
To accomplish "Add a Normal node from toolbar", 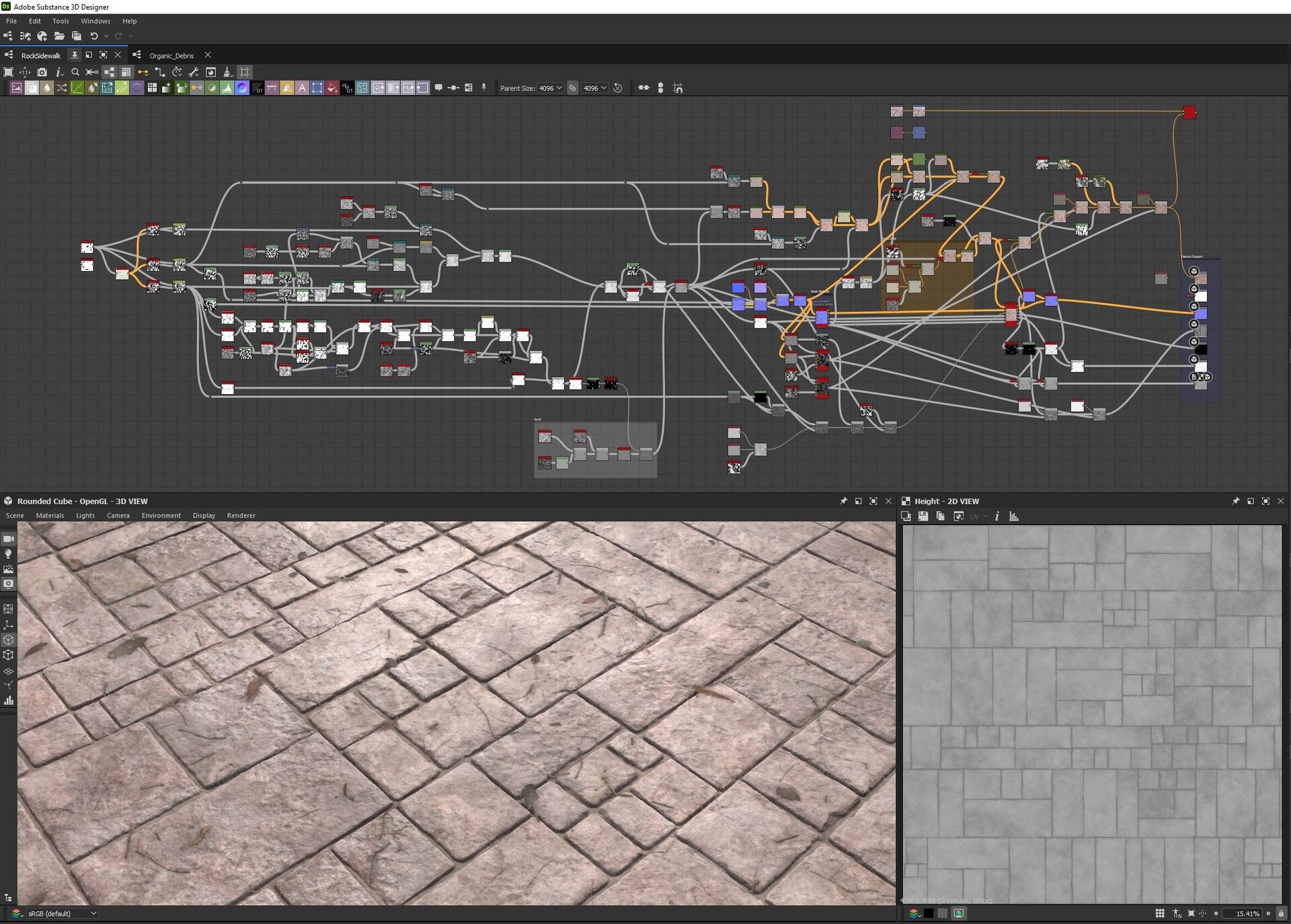I will click(242, 88).
